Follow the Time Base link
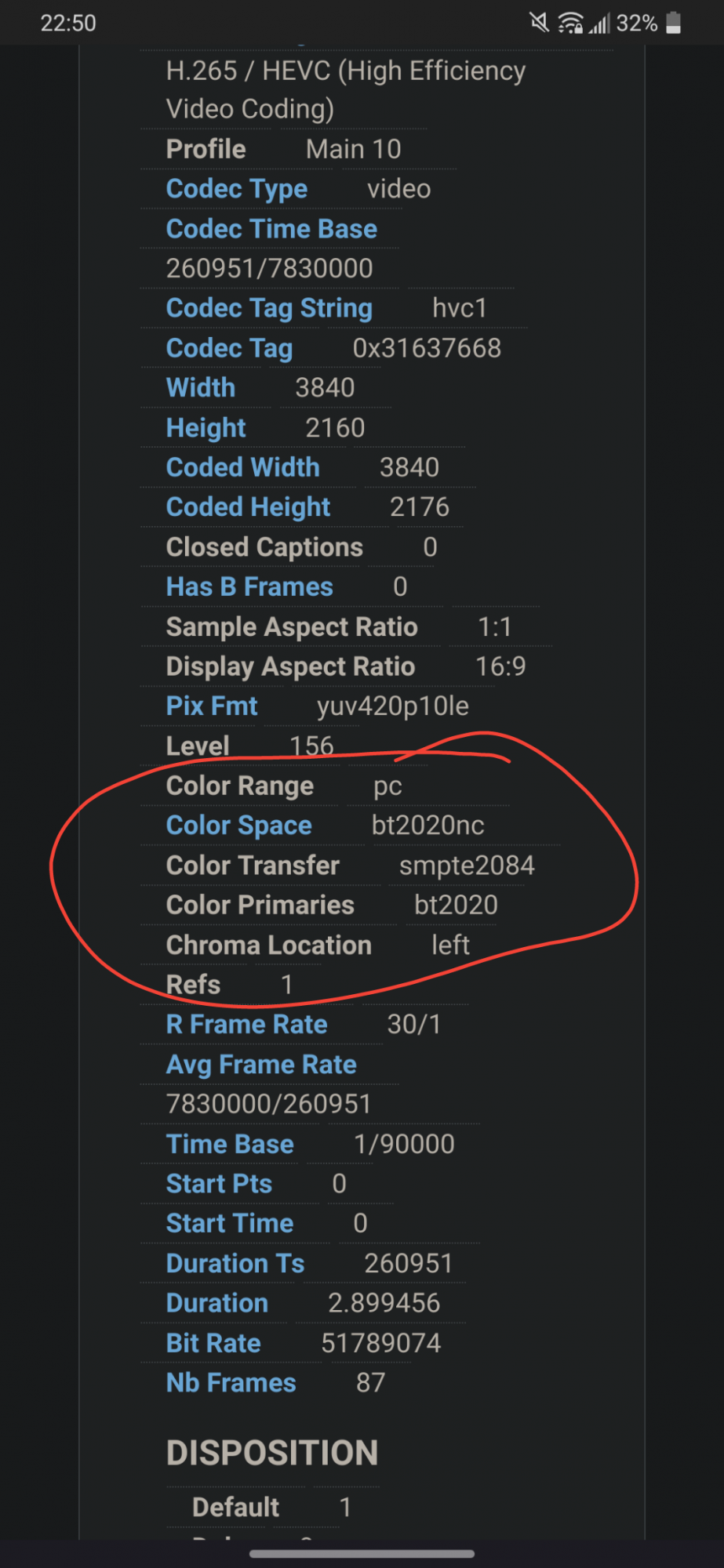Screen dimensions: 724x1568 pos(230,1145)
